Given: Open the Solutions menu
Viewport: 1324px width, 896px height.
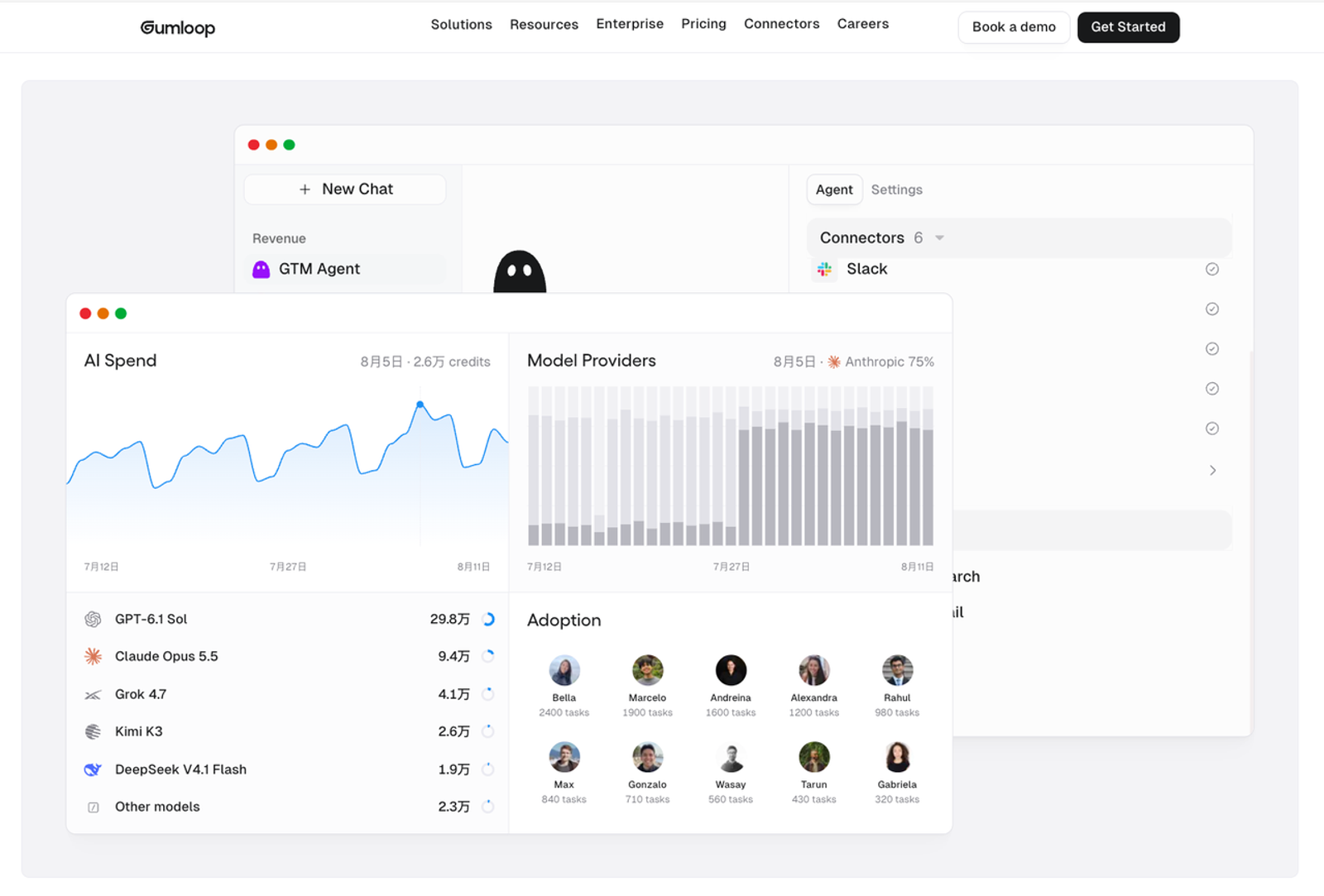Looking at the screenshot, I should pyautogui.click(x=461, y=25).
